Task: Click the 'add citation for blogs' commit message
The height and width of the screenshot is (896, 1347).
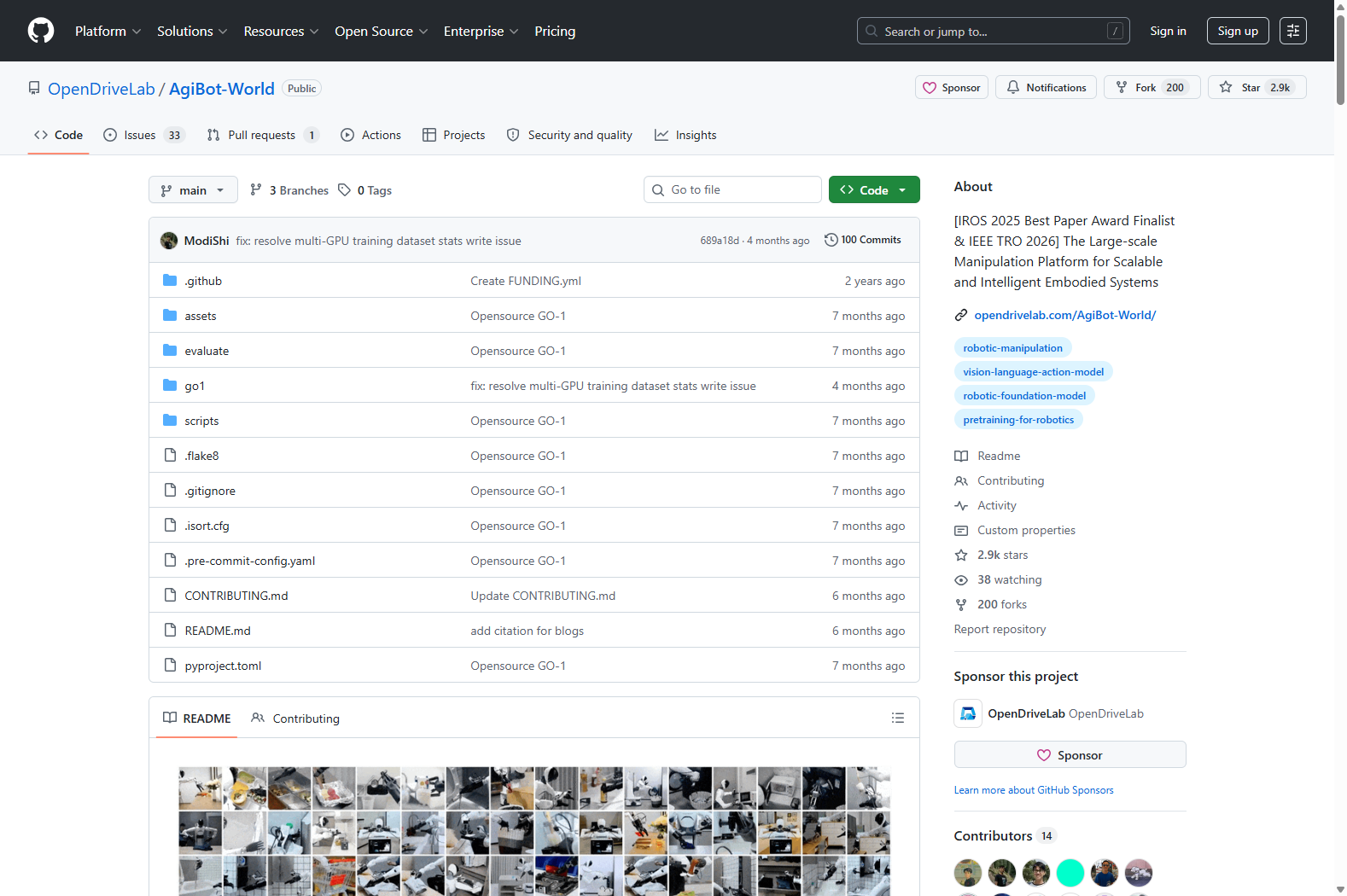Action: pos(528,631)
